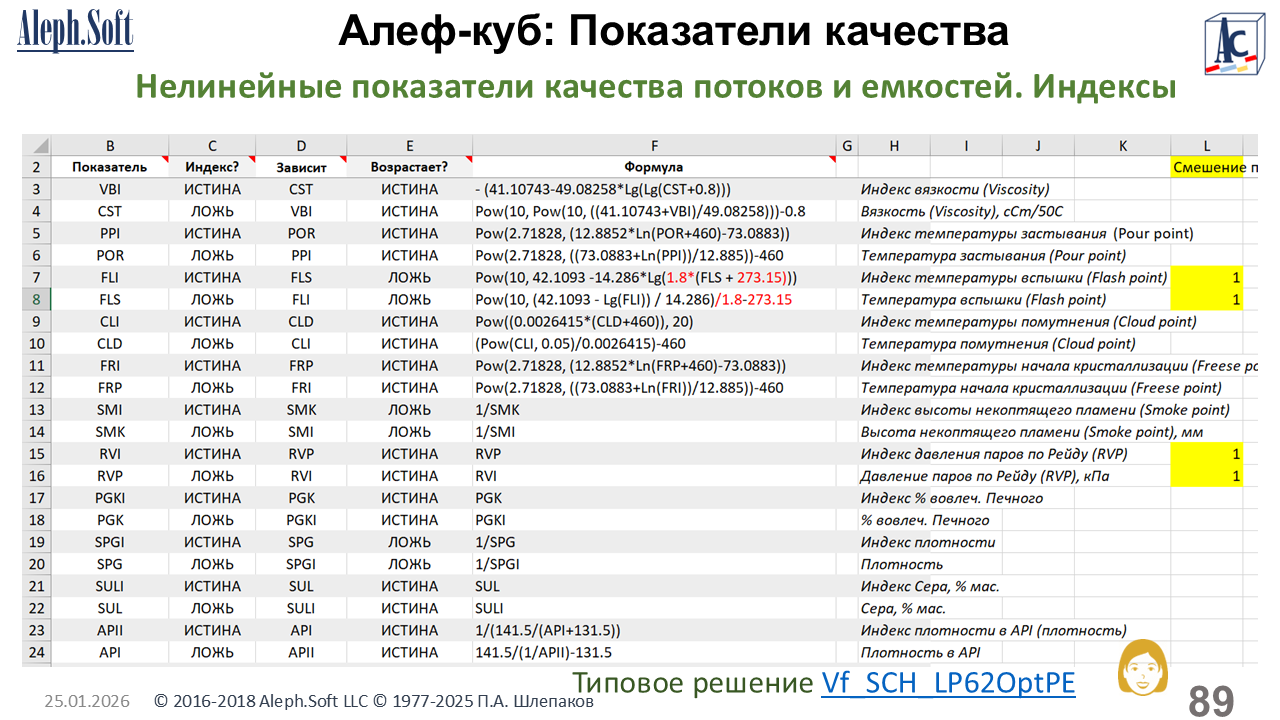Select the 'Индекс вязкости (Viscosity)' cell

955,189
